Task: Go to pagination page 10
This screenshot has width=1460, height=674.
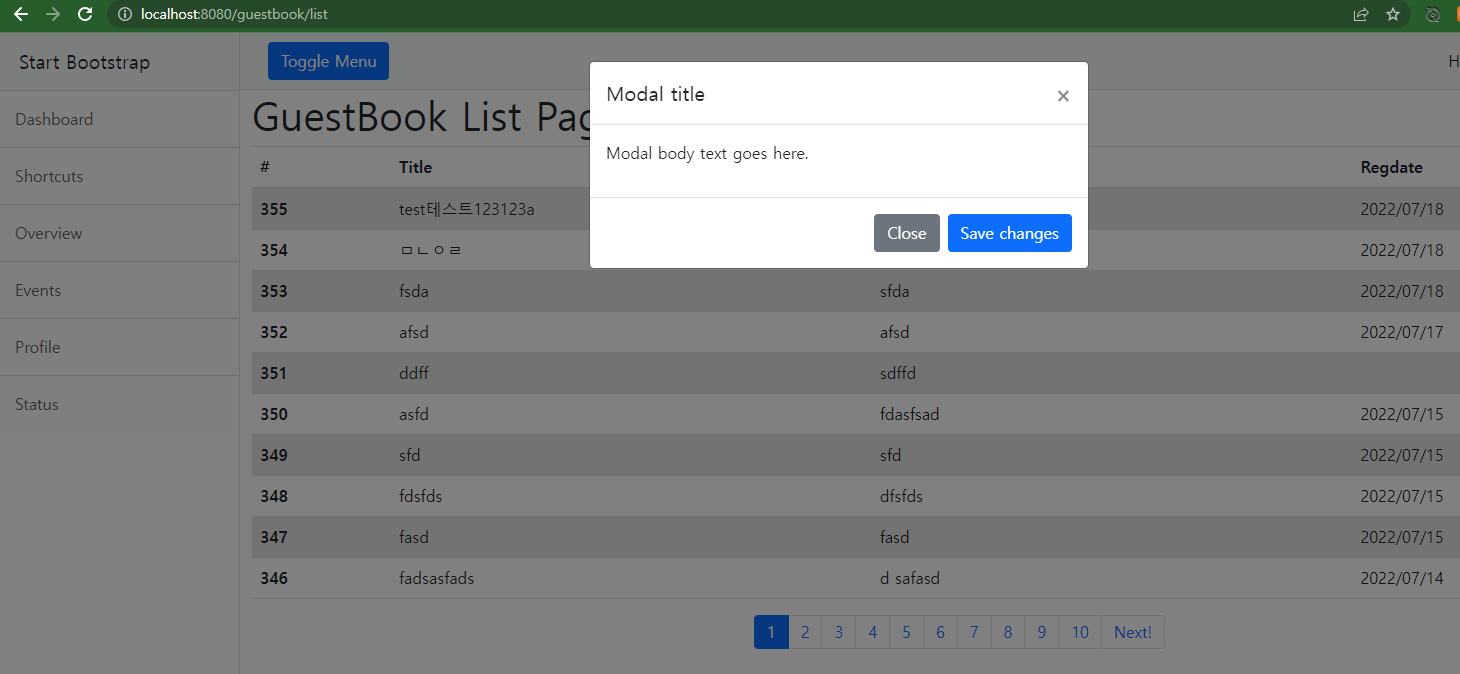Action: (x=1080, y=632)
